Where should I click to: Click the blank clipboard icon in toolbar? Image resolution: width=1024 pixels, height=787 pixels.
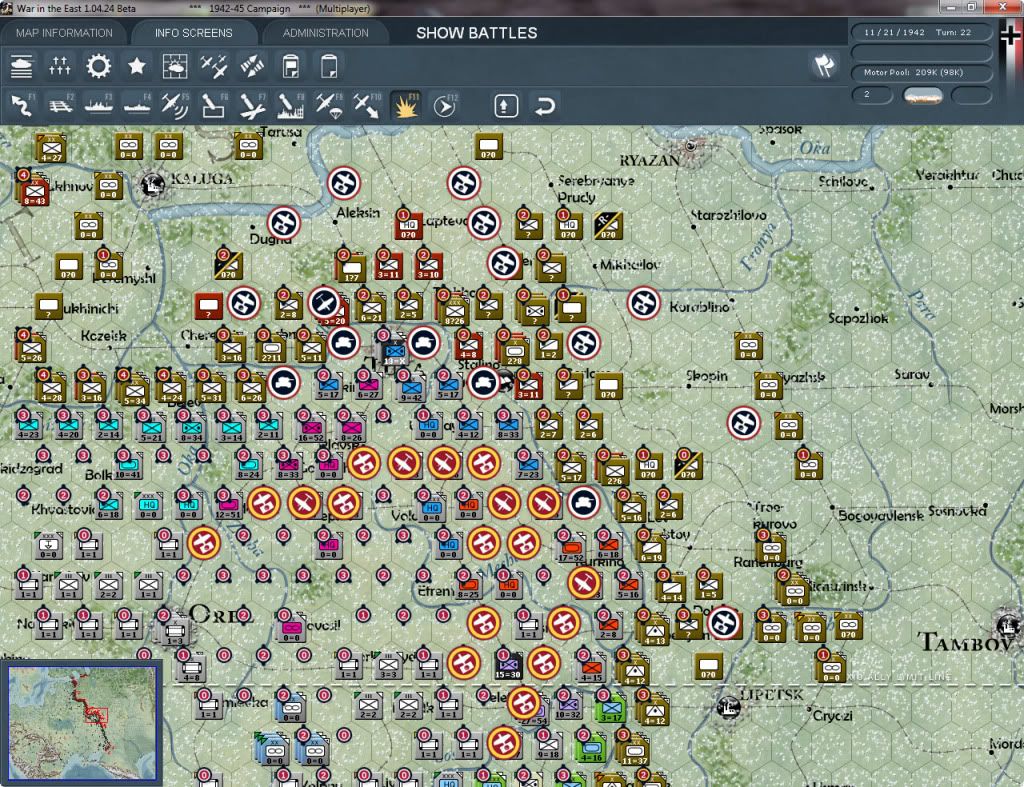(x=329, y=66)
